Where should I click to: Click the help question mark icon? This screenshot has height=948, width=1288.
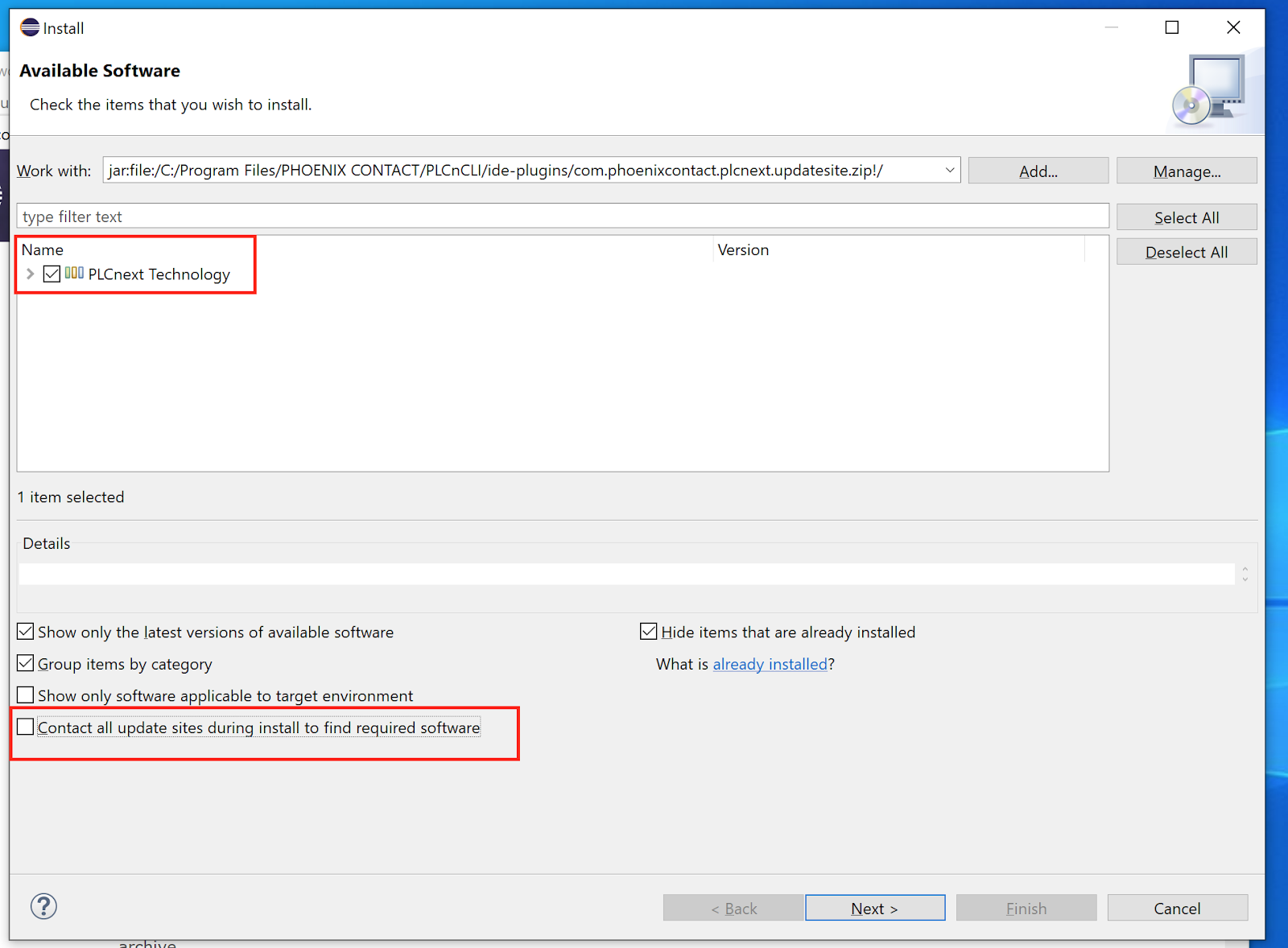(x=43, y=906)
